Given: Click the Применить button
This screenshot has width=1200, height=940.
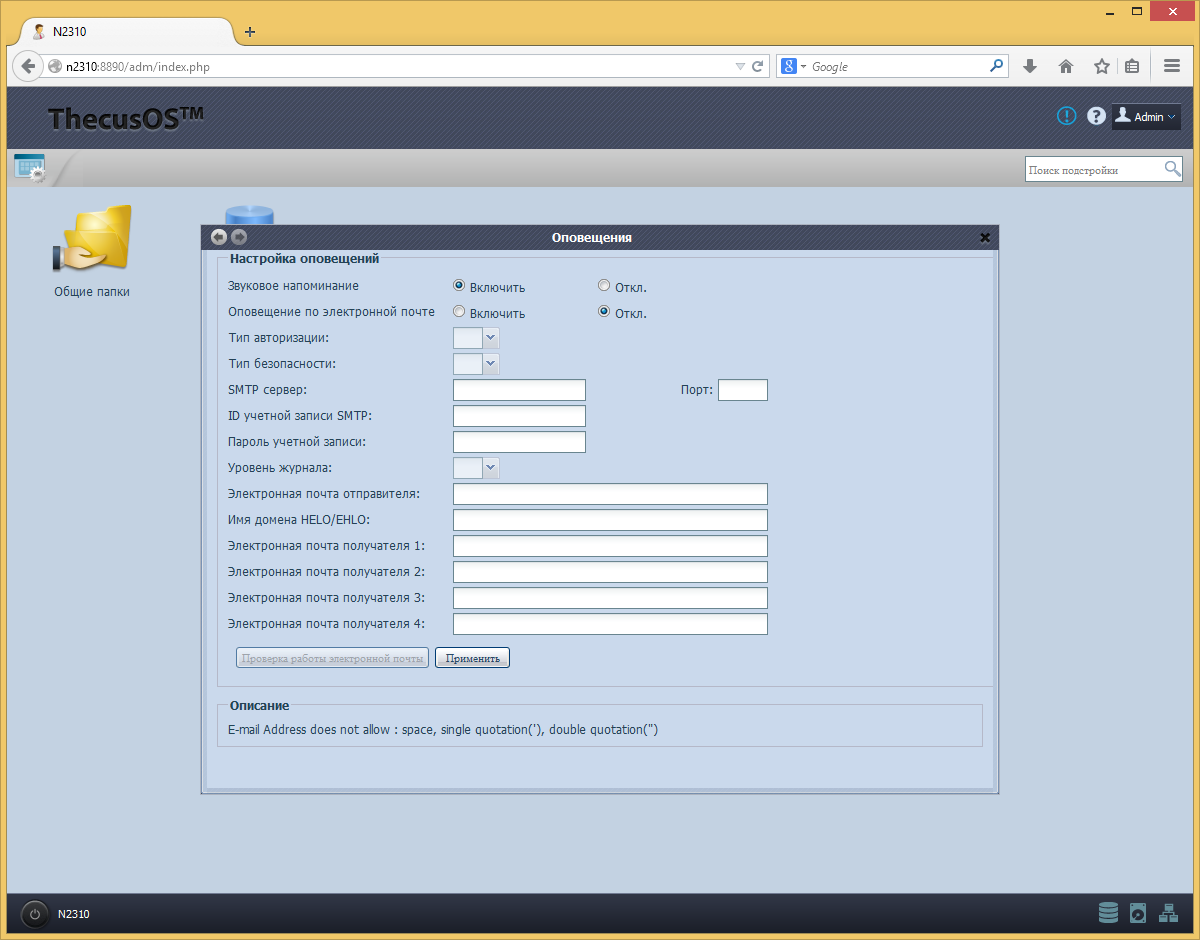Looking at the screenshot, I should tap(472, 658).
